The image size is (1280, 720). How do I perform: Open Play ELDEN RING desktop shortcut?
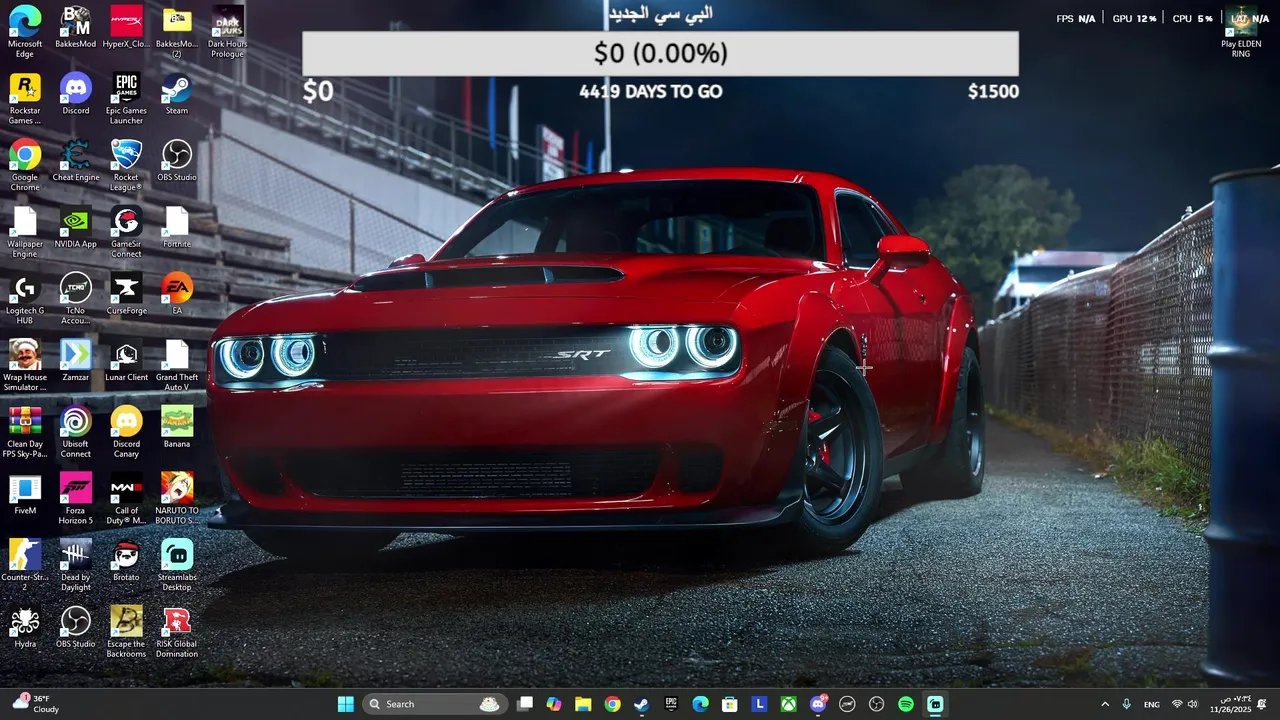(1241, 31)
